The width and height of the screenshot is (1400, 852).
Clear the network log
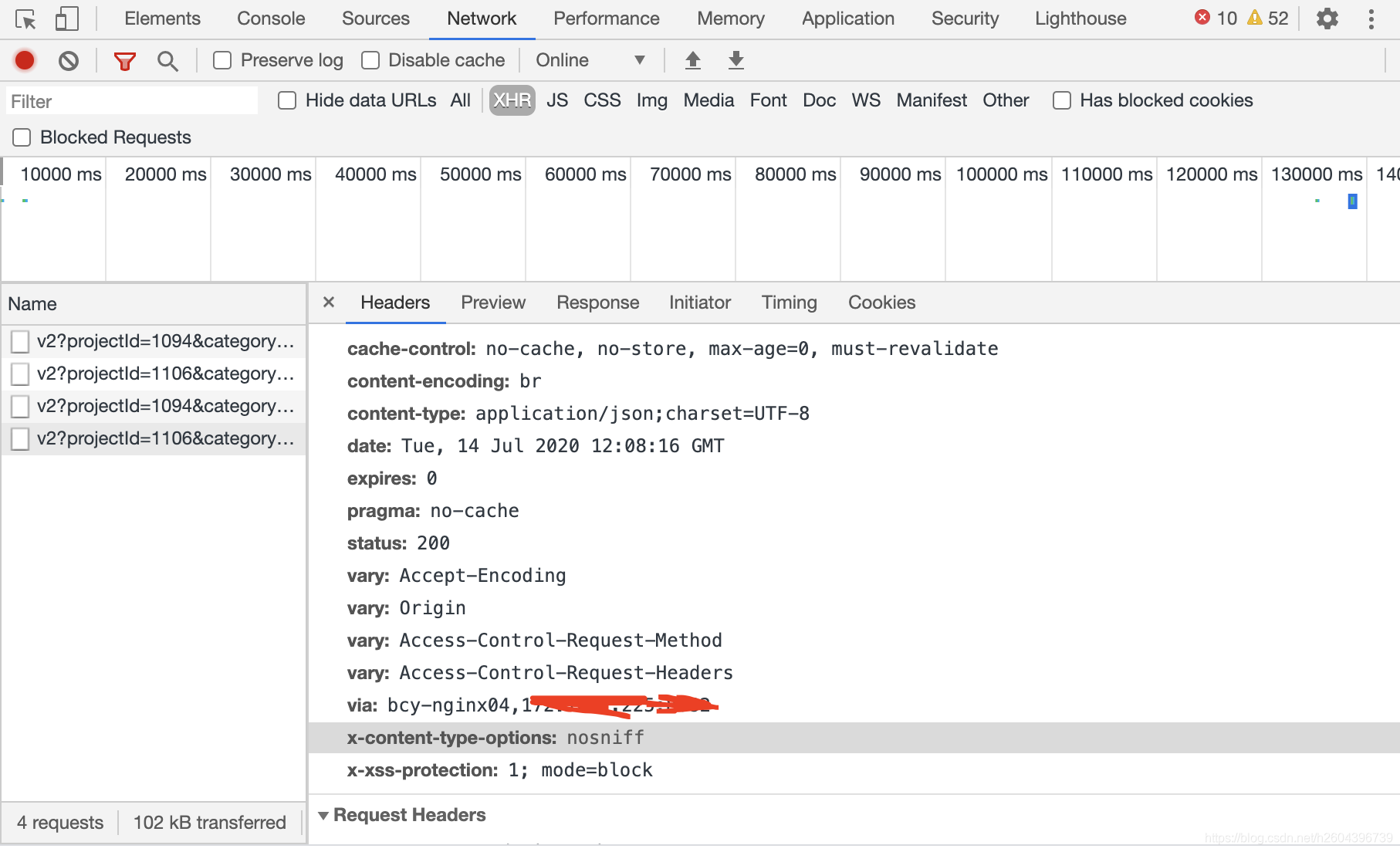pos(69,60)
